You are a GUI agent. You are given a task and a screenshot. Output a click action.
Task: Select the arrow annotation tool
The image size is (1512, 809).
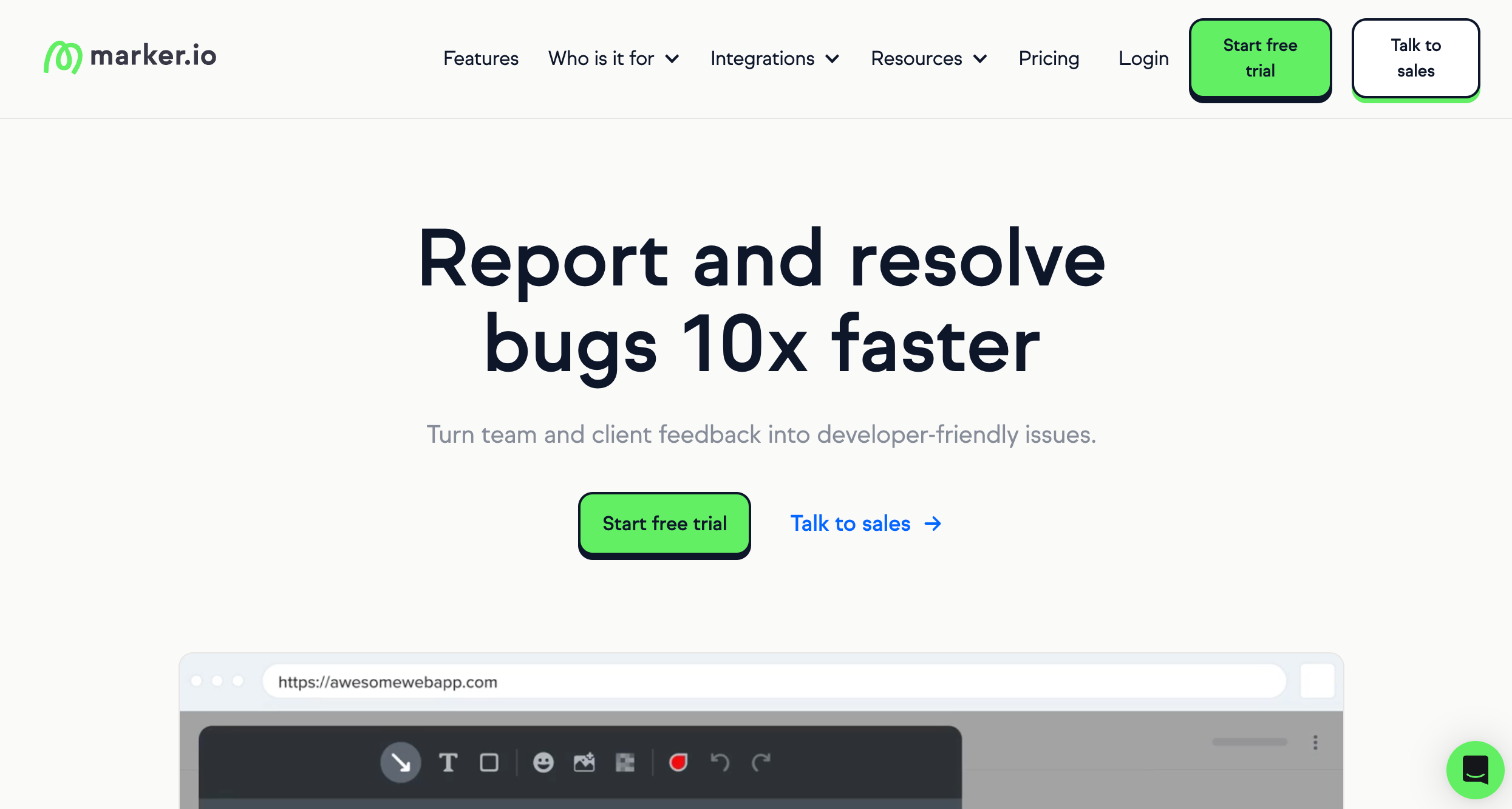tap(400, 762)
